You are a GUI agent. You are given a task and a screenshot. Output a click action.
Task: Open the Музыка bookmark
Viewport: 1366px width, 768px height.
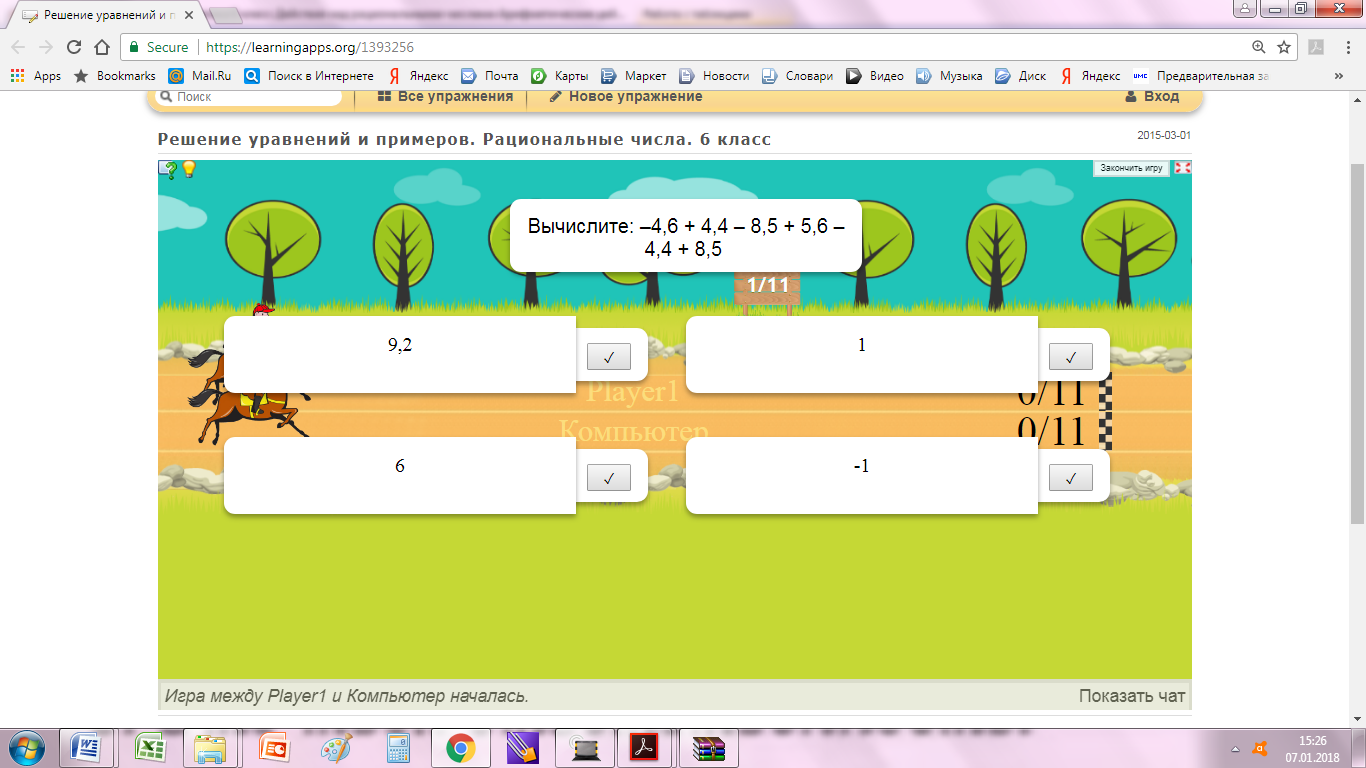click(949, 76)
